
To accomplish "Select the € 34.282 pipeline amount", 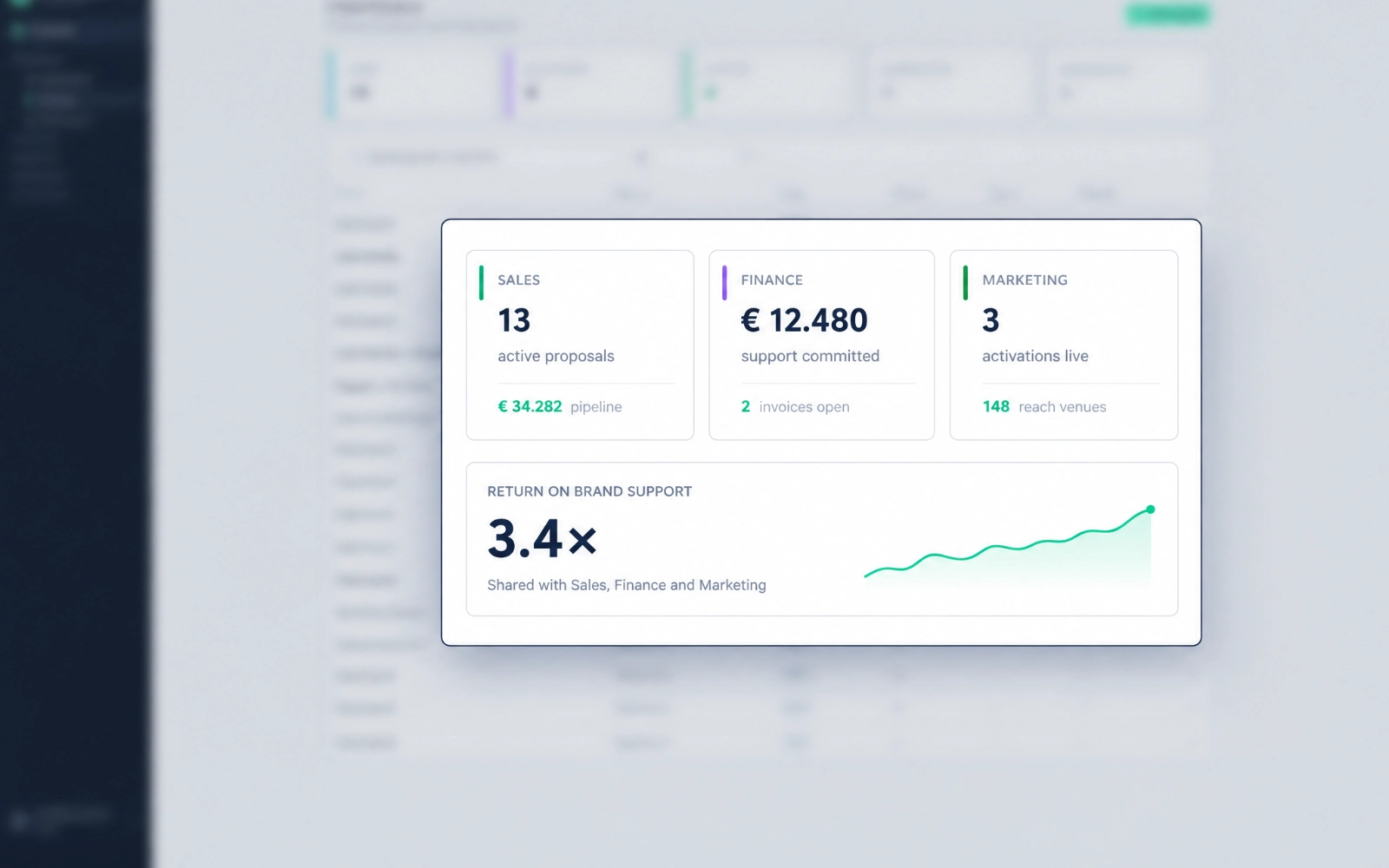I will point(530,406).
